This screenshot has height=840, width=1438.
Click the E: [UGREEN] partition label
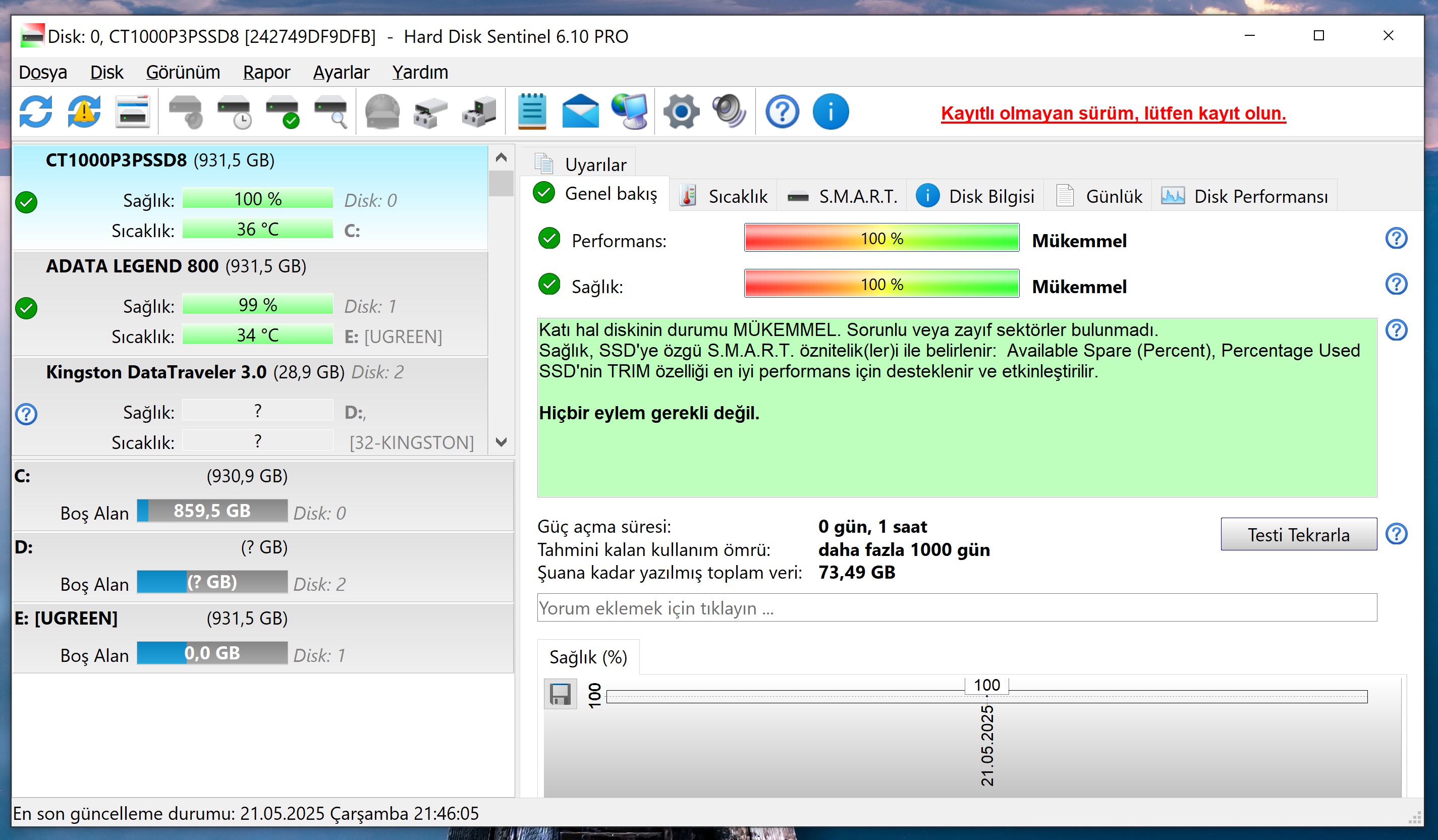(66, 618)
